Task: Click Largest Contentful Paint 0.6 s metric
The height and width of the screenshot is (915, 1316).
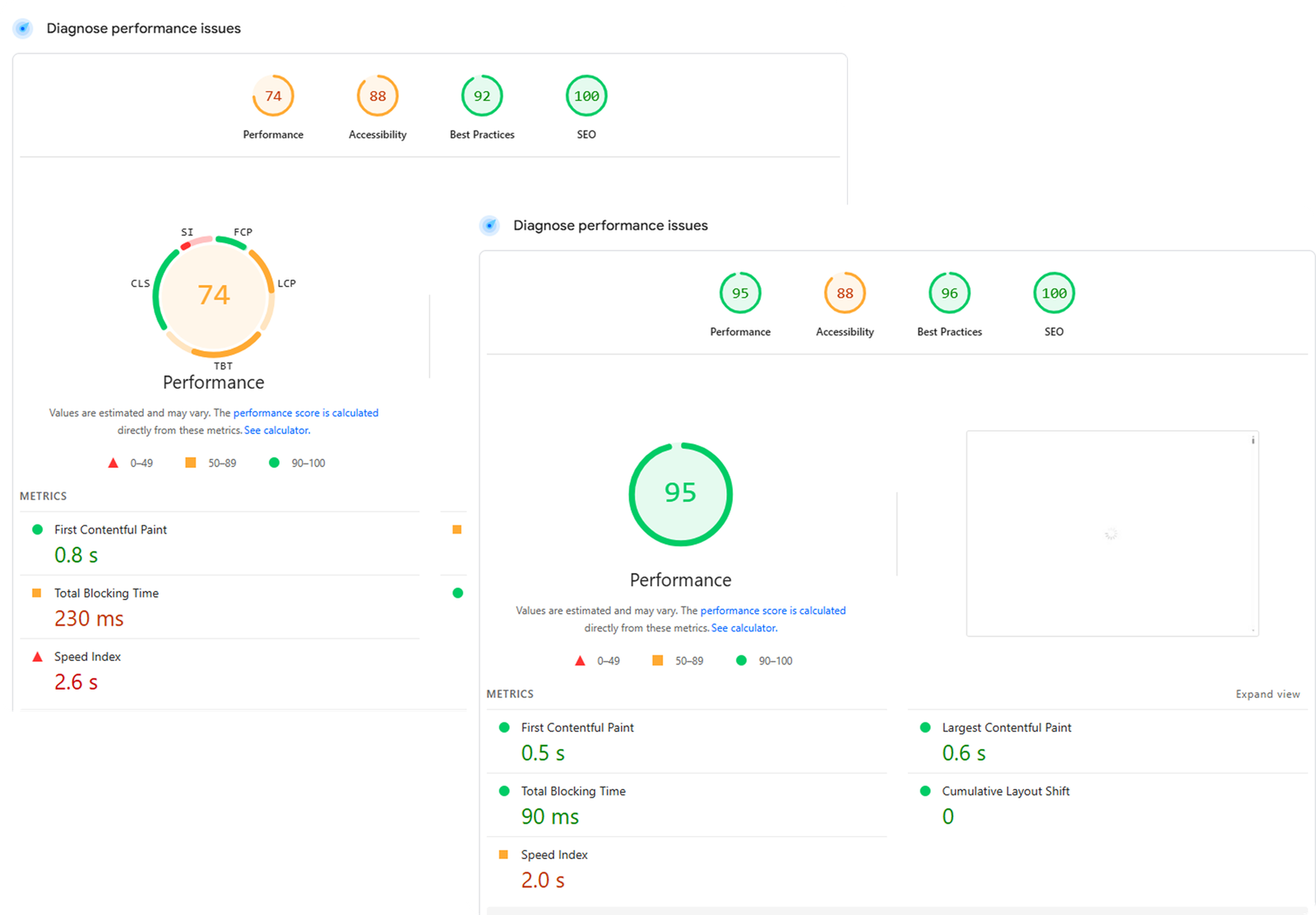Action: click(1108, 742)
